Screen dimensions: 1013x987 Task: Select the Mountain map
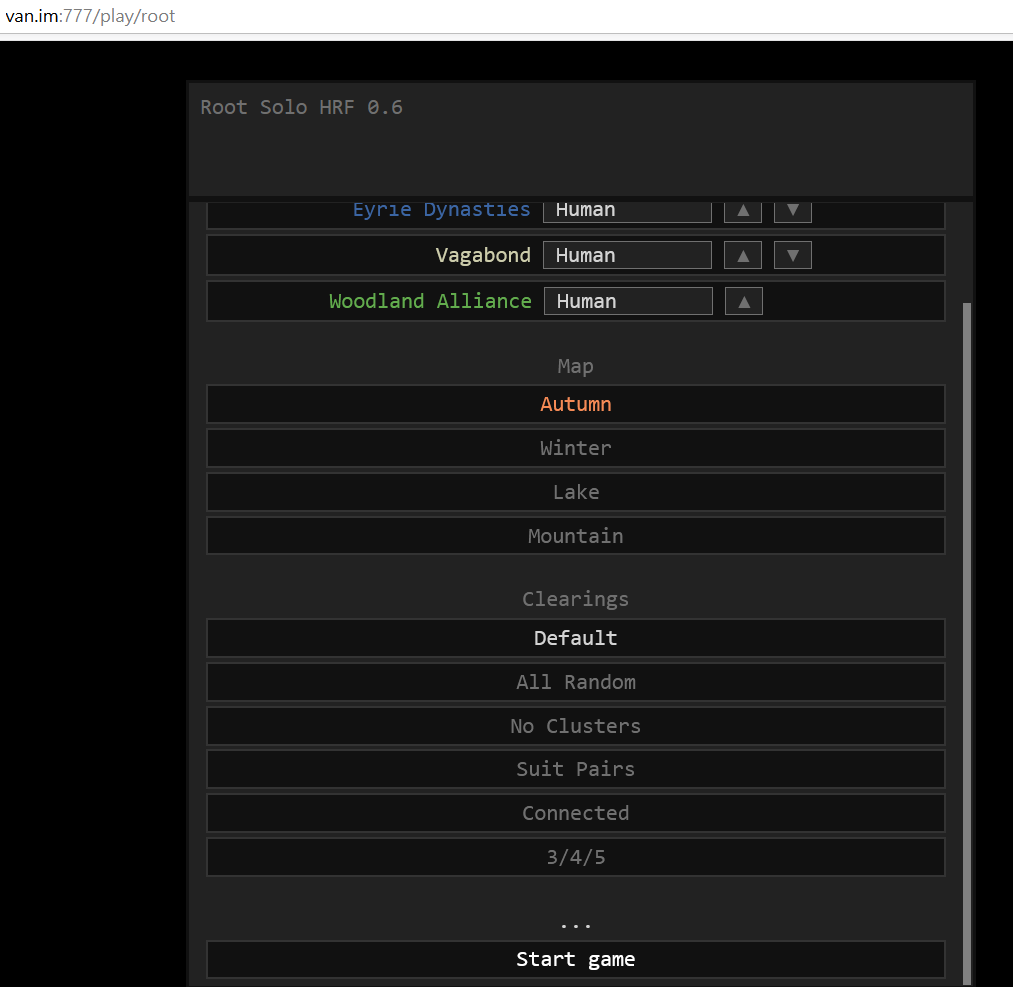576,536
